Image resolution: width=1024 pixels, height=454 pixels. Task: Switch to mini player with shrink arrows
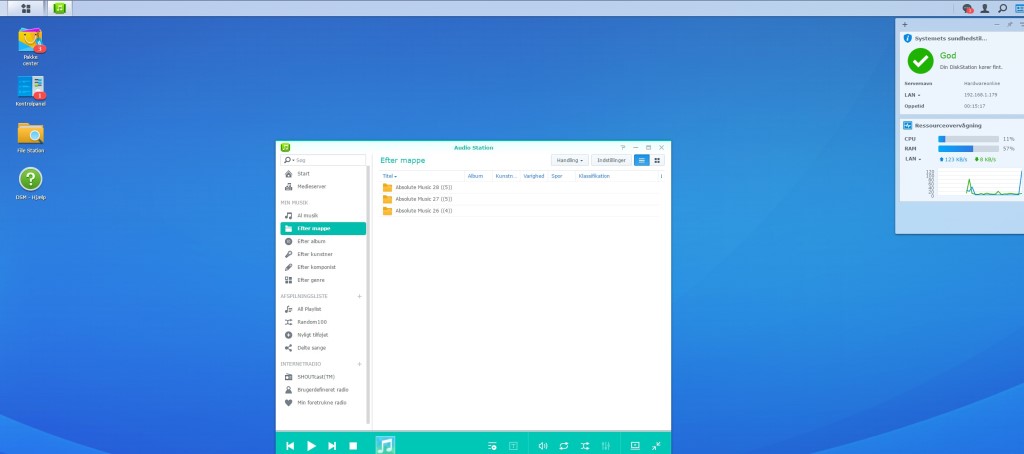656,446
